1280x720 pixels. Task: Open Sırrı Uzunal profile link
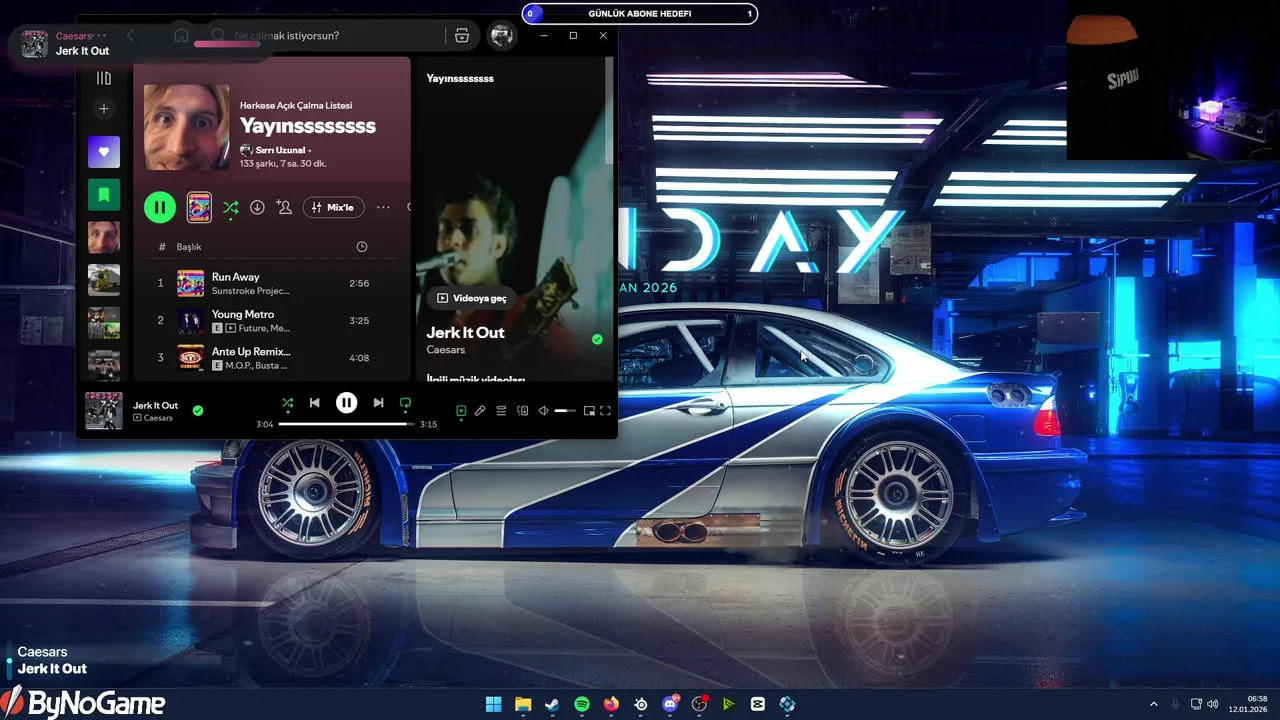click(x=280, y=150)
